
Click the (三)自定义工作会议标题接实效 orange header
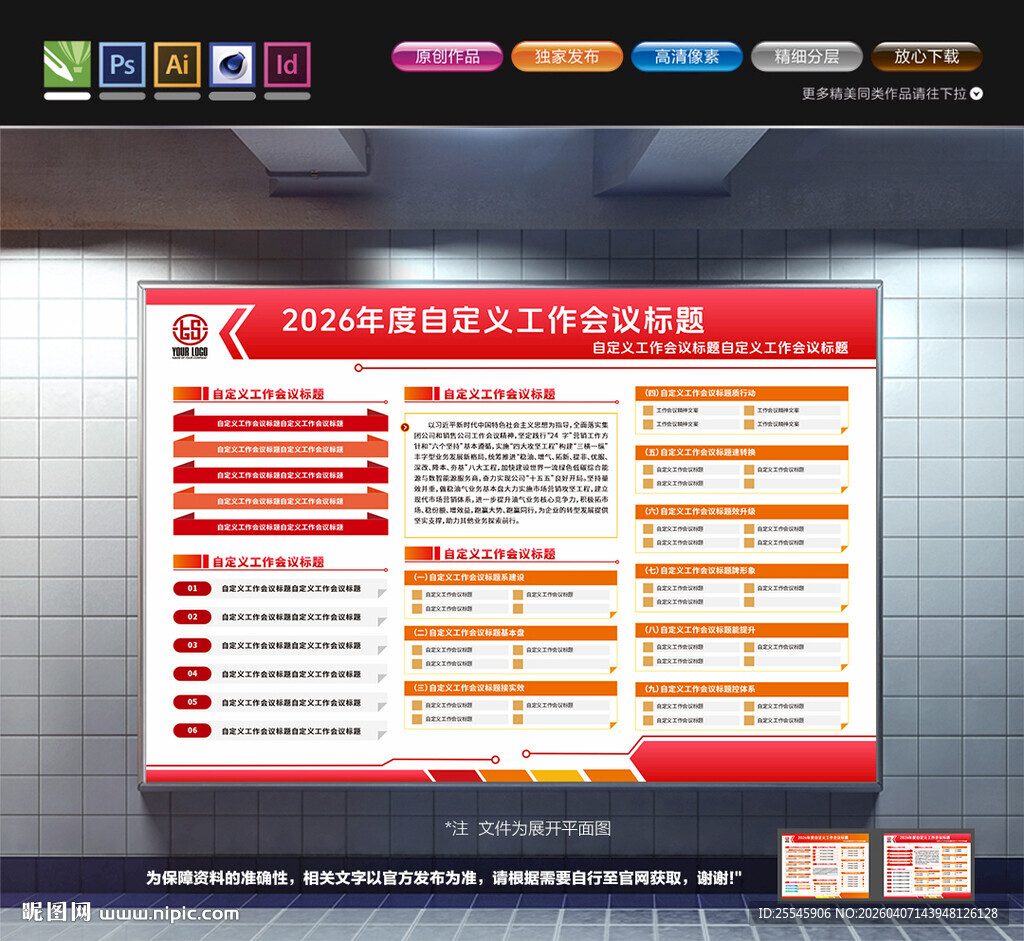[511, 688]
